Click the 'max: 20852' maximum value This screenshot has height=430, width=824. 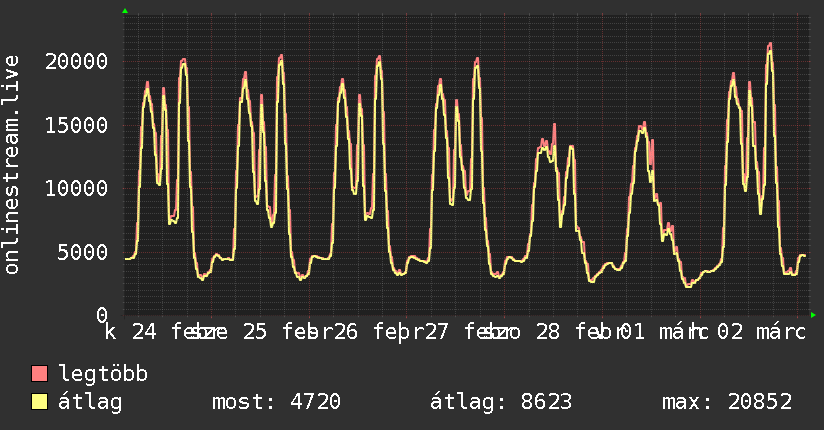tap(727, 402)
